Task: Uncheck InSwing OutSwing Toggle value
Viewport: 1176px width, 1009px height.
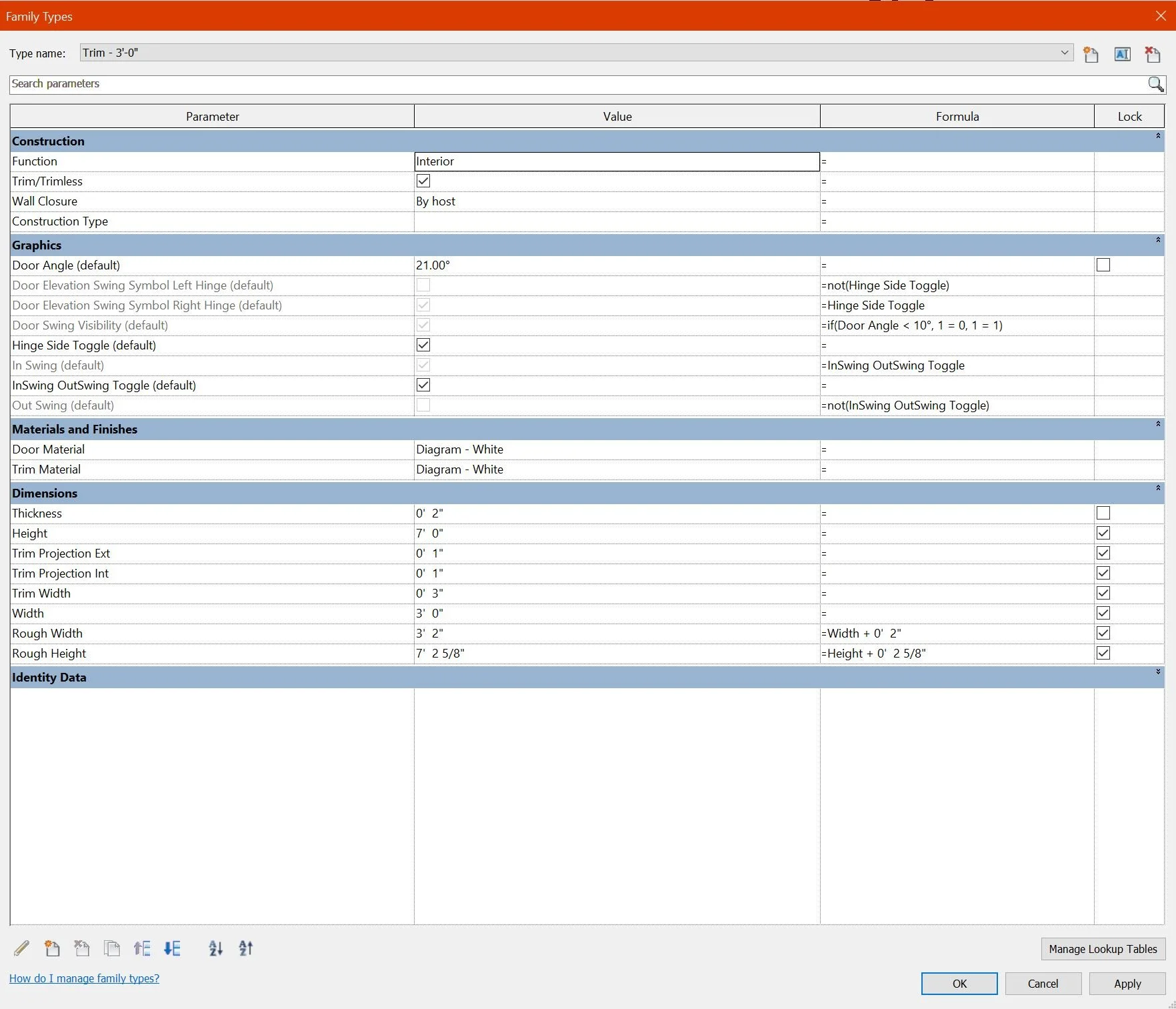Action: 423,385
